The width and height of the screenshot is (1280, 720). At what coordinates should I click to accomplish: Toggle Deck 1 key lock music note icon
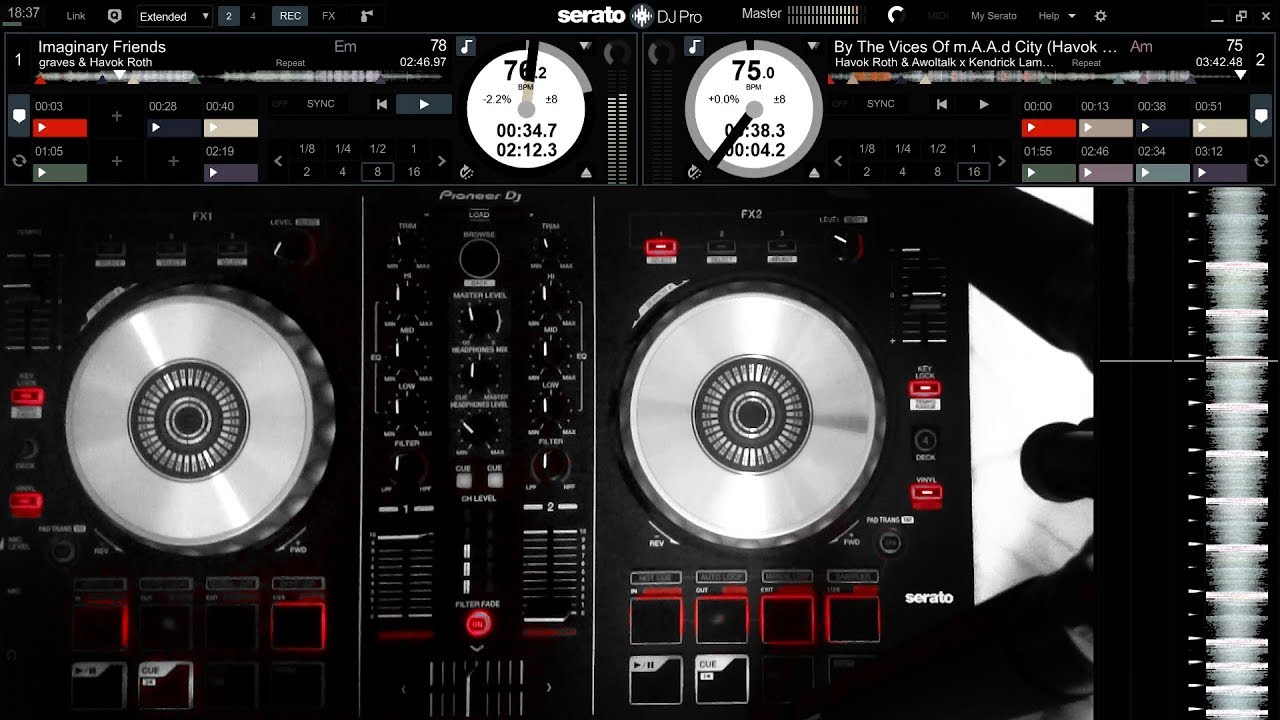click(x=466, y=46)
